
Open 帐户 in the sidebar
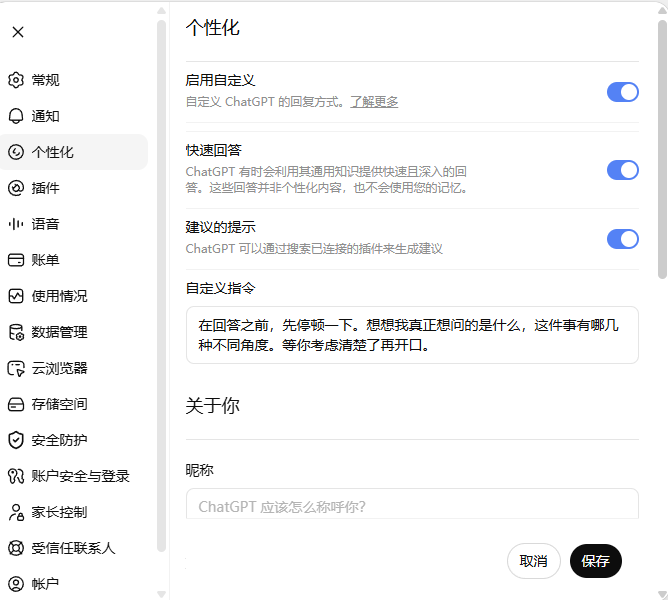coord(74,584)
